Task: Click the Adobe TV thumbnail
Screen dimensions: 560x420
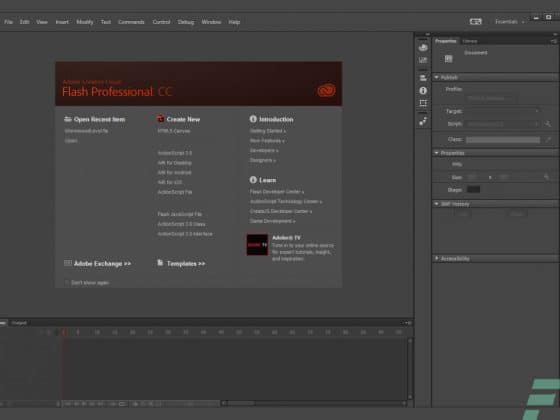Action: pyautogui.click(x=257, y=245)
